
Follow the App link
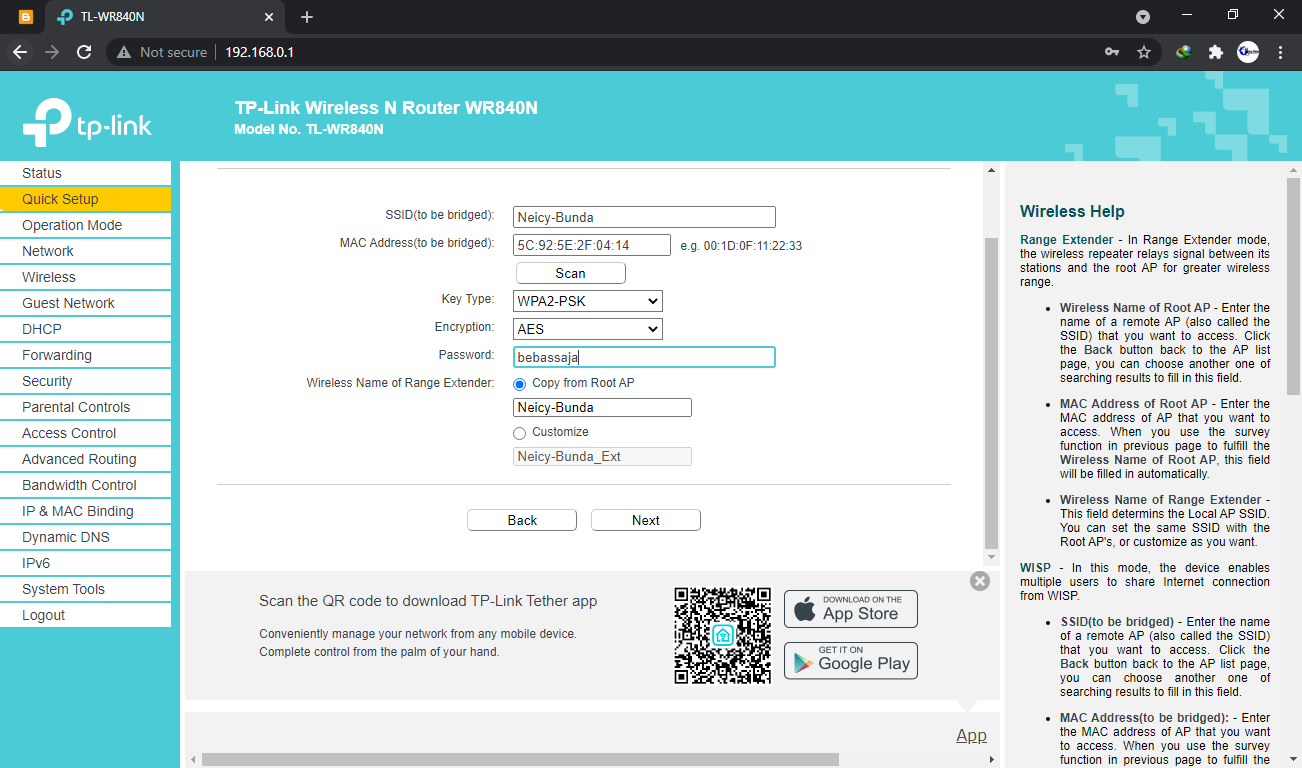pyautogui.click(x=971, y=735)
